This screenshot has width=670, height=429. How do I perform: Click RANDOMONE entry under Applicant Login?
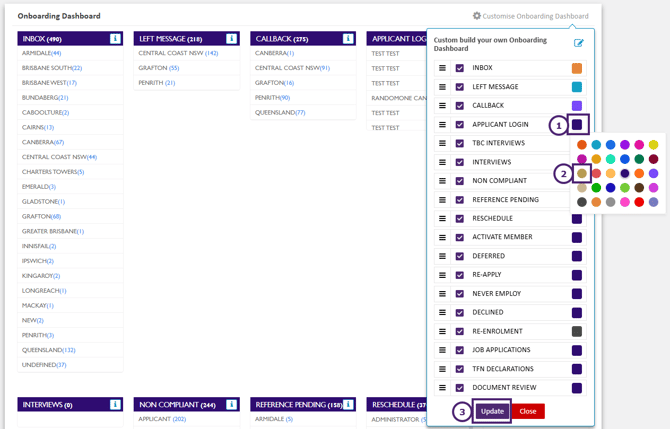[399, 98]
